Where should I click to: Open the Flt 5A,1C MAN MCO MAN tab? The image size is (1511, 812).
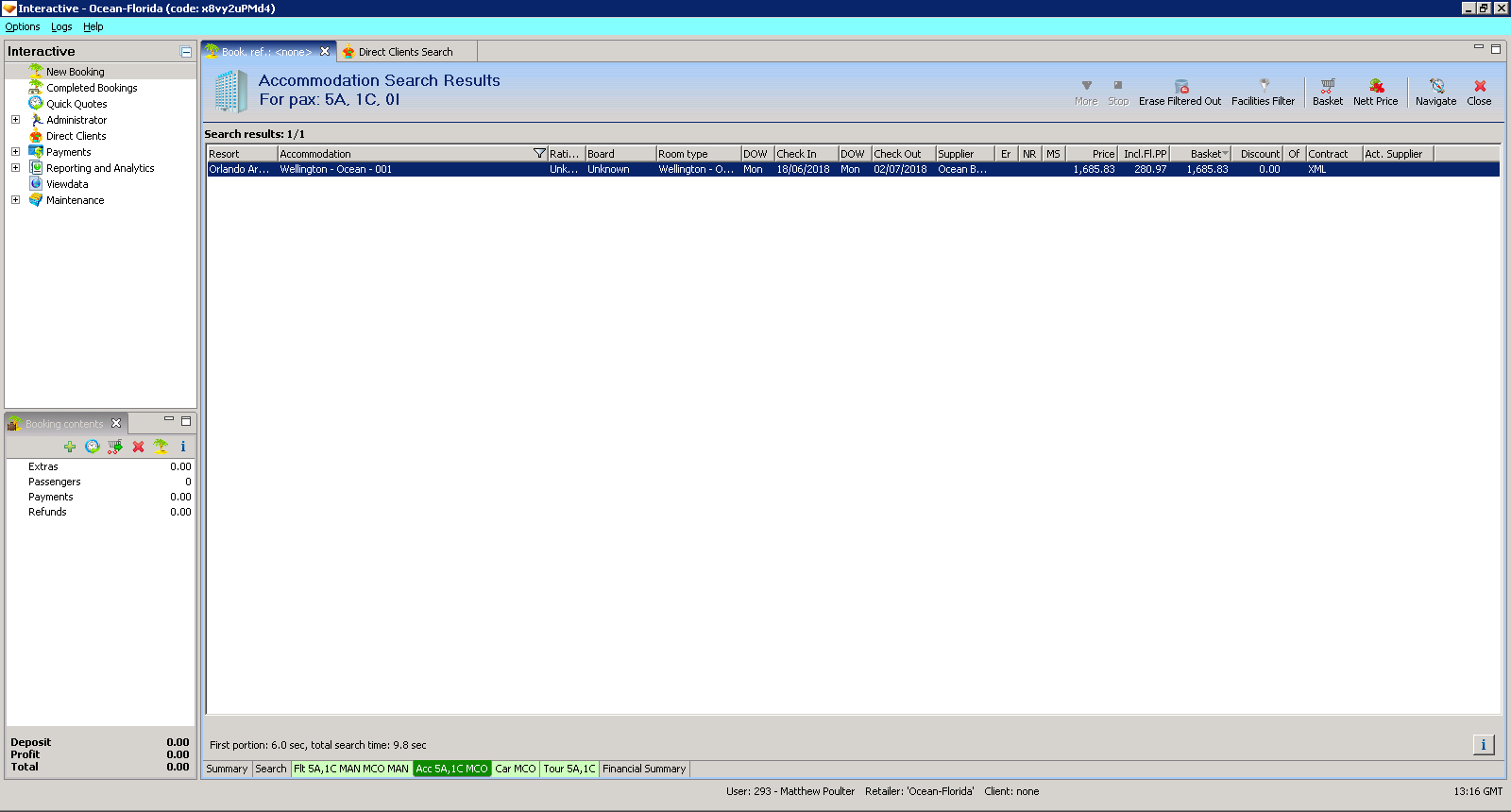tap(351, 769)
